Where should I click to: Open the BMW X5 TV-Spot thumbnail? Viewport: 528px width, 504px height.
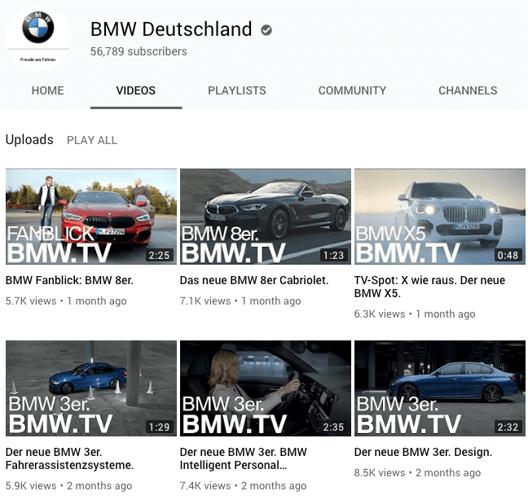coord(440,216)
